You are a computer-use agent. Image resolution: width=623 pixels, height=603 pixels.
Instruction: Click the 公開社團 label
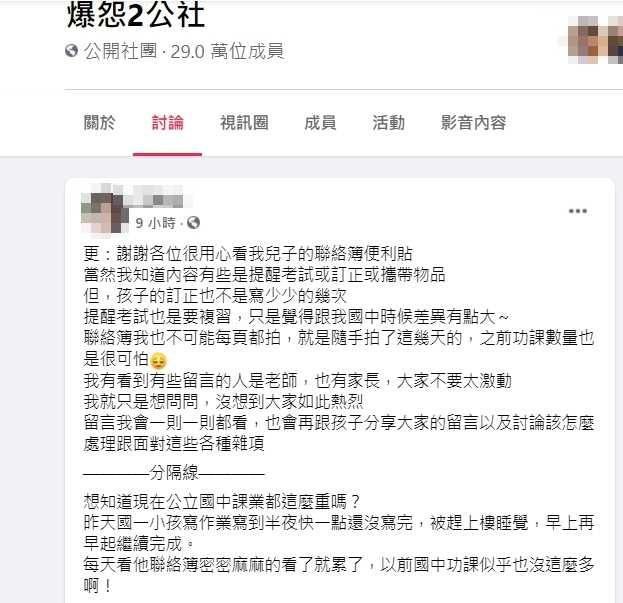point(121,51)
